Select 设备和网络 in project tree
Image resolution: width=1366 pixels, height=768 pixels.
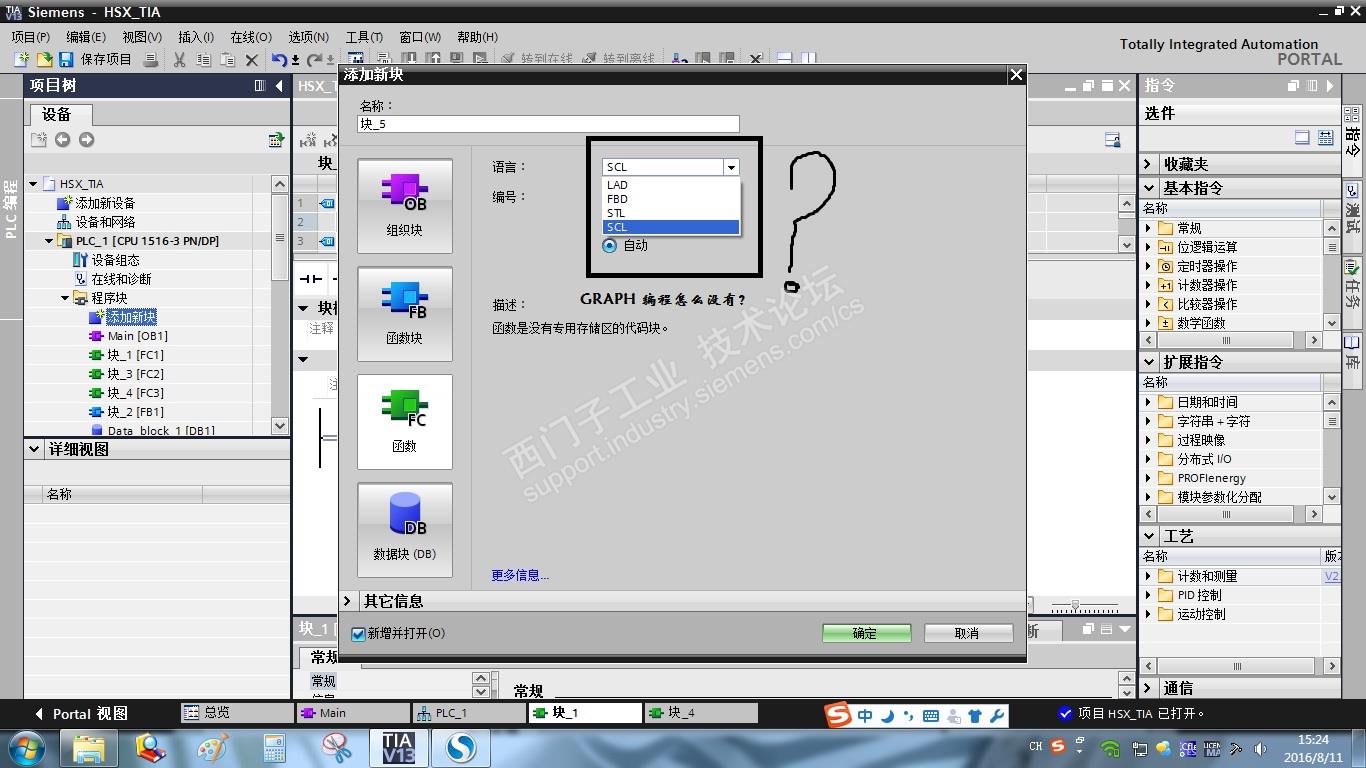coord(105,222)
